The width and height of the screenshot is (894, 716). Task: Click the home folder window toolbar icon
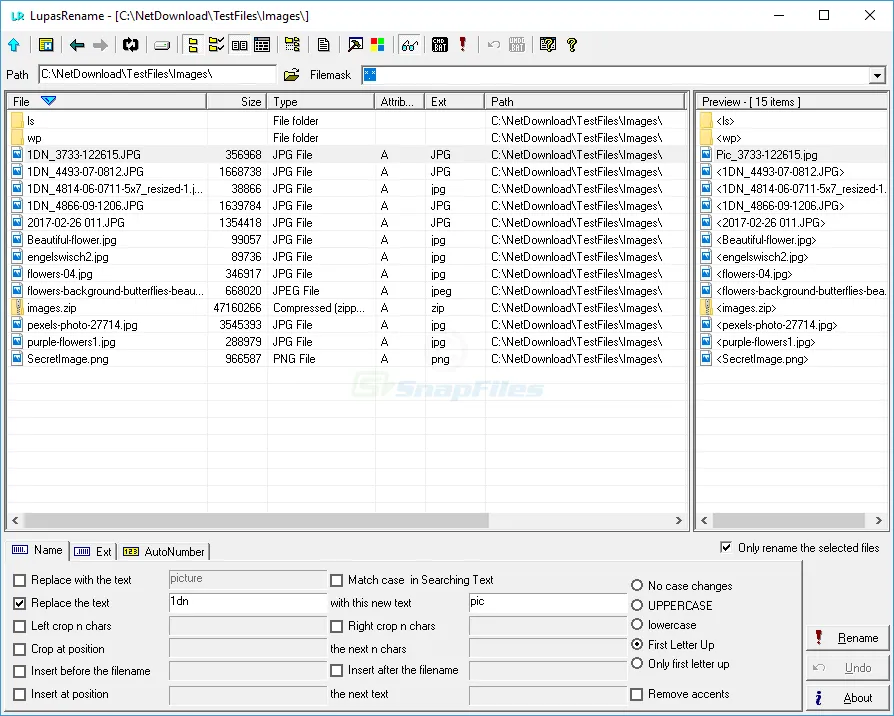click(46, 45)
